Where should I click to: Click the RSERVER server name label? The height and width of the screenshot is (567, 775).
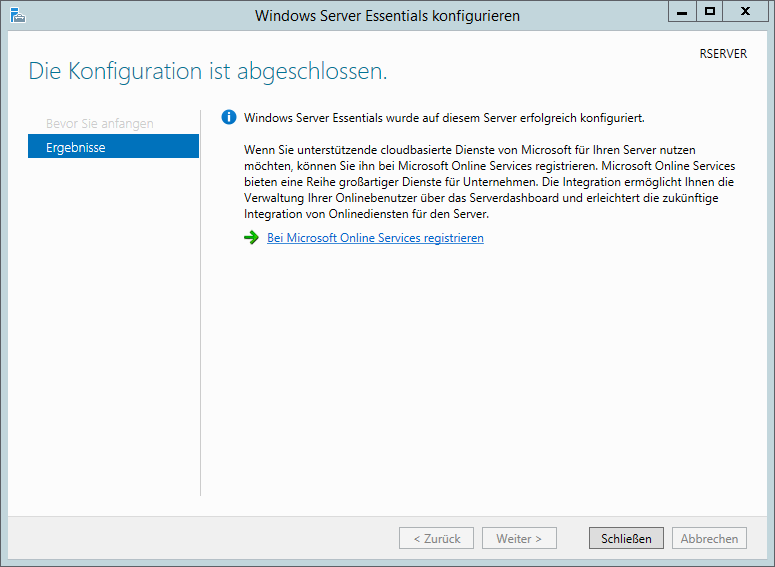tap(723, 53)
